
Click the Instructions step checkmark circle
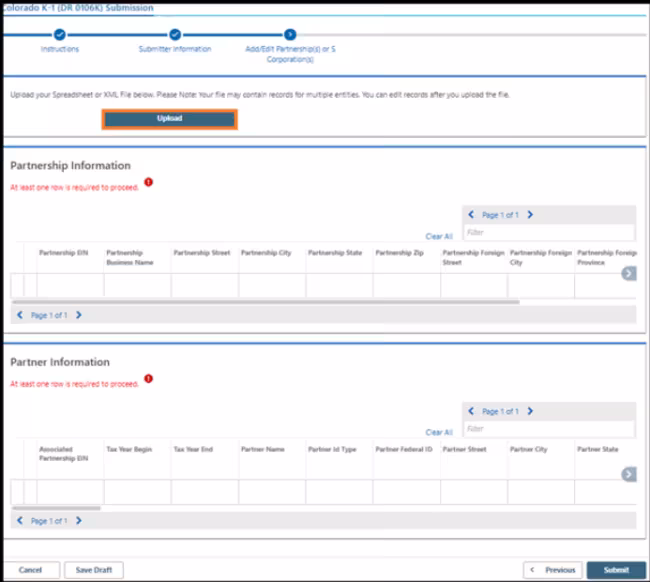pyautogui.click(x=60, y=35)
